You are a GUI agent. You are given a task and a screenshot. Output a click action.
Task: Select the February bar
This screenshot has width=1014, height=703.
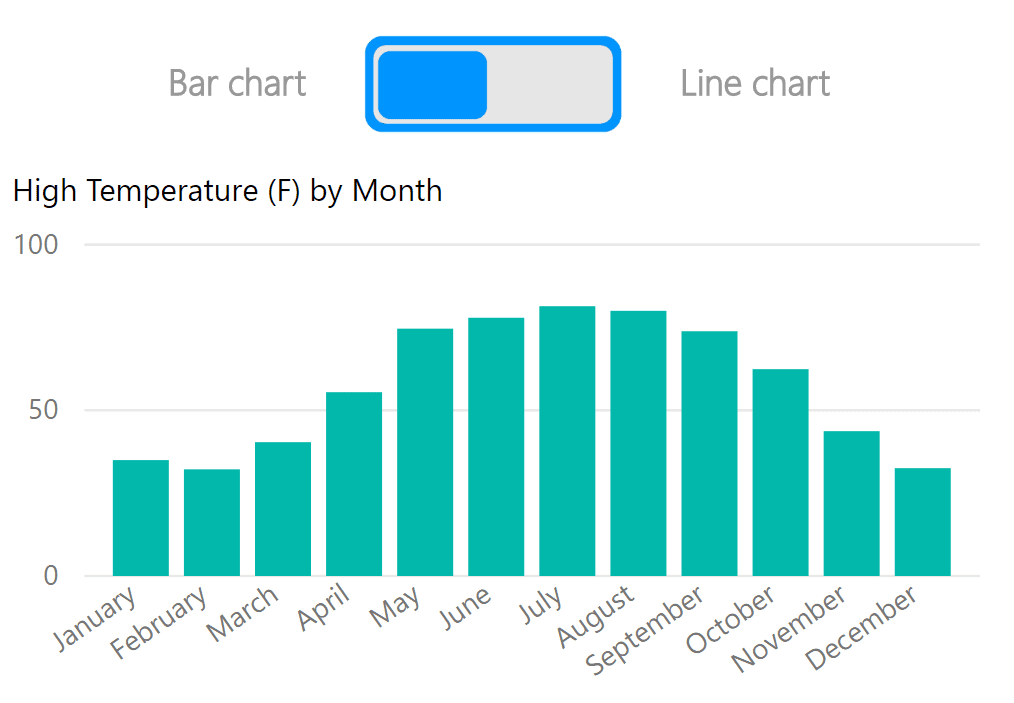(212, 522)
